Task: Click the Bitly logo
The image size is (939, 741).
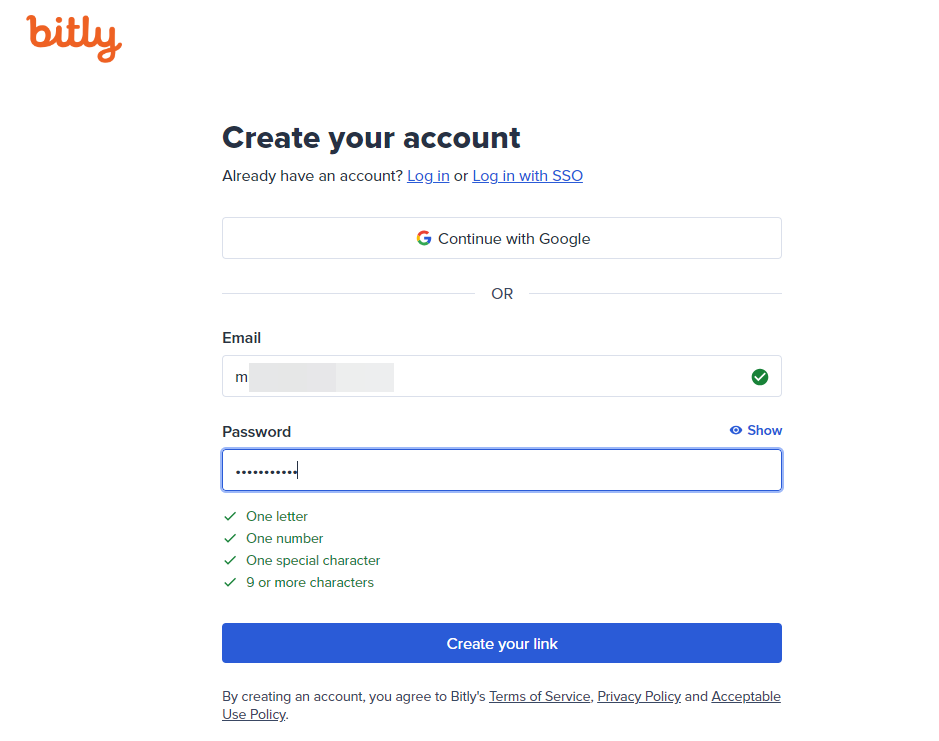Action: (74, 37)
